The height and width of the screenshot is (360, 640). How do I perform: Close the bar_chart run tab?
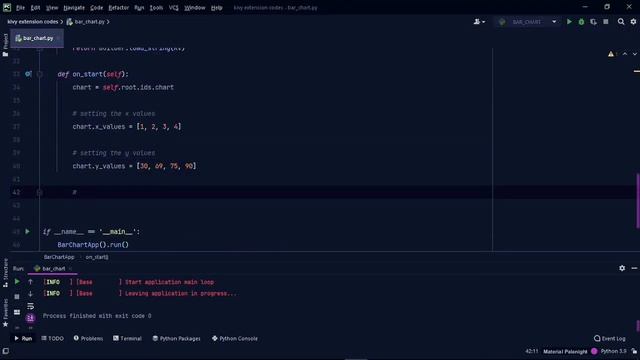tap(70, 269)
